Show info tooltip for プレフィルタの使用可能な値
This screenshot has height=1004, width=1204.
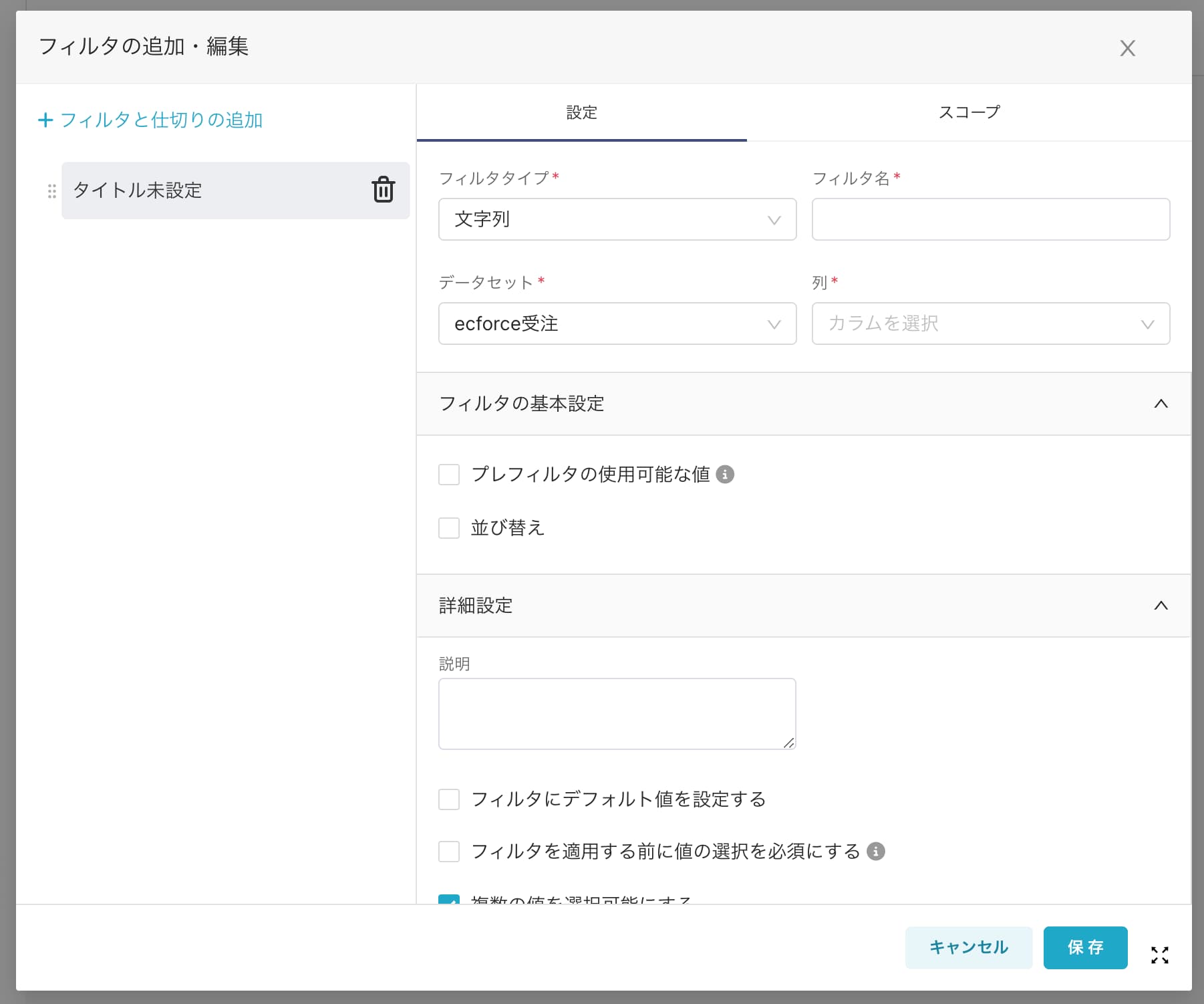click(725, 475)
